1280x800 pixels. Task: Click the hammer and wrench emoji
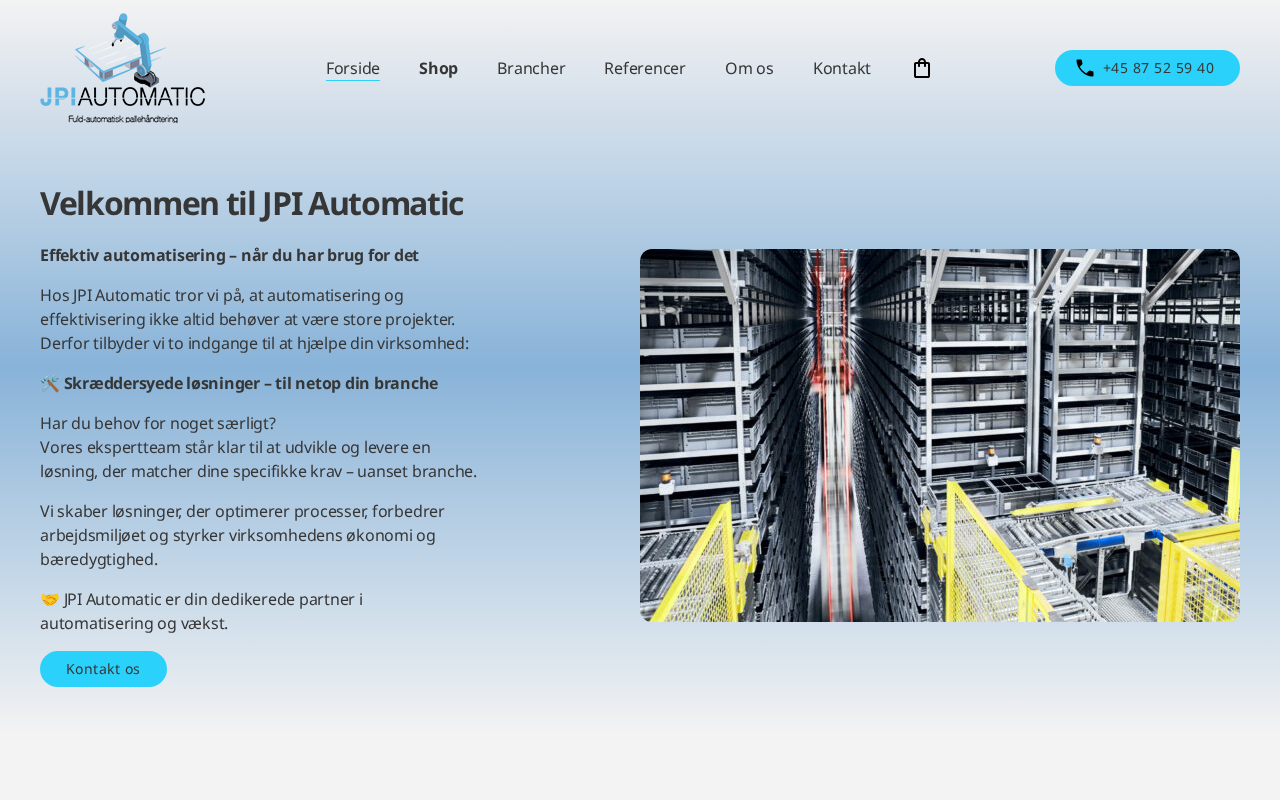click(50, 384)
